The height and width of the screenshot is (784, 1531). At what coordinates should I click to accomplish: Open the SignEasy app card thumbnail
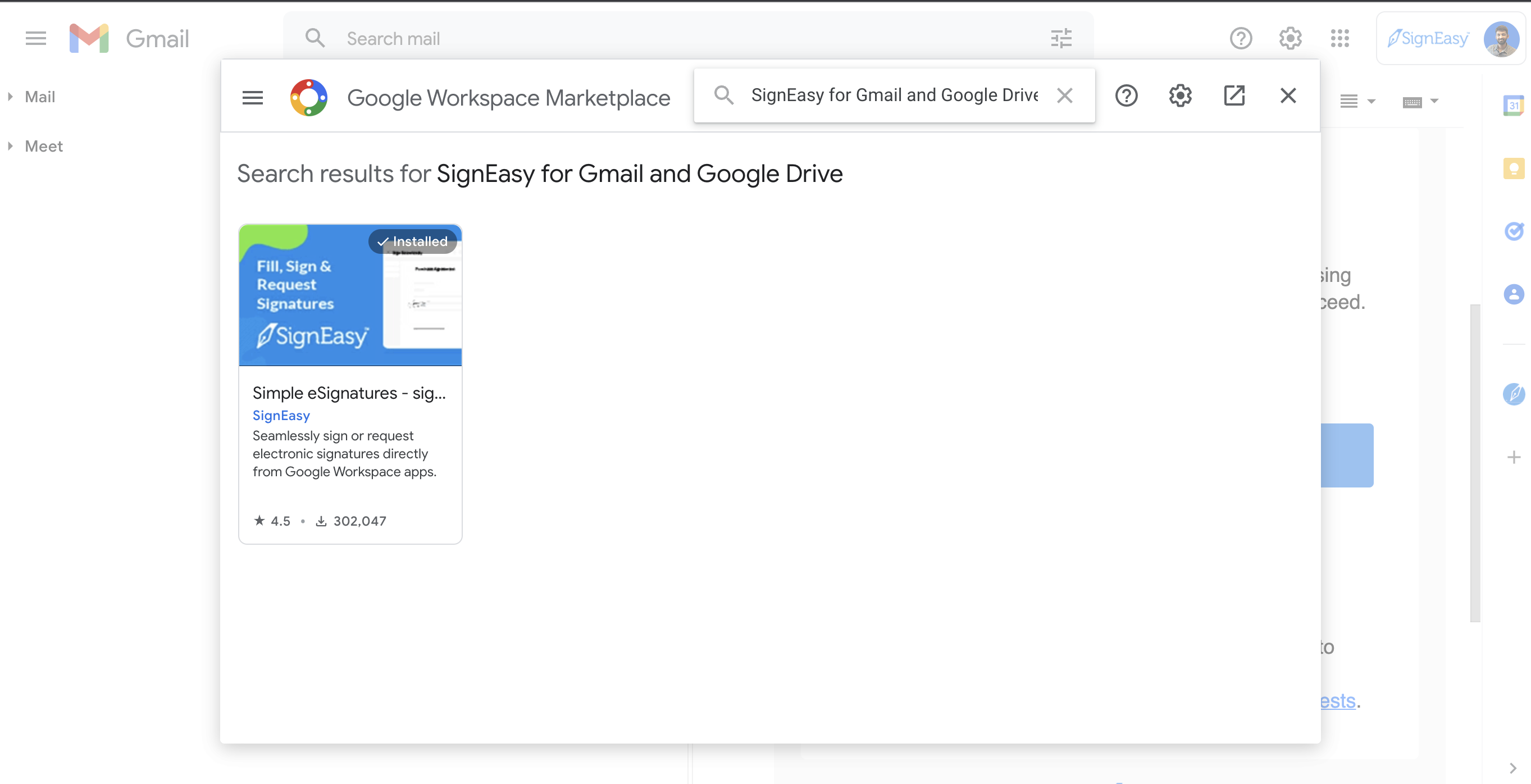point(350,295)
